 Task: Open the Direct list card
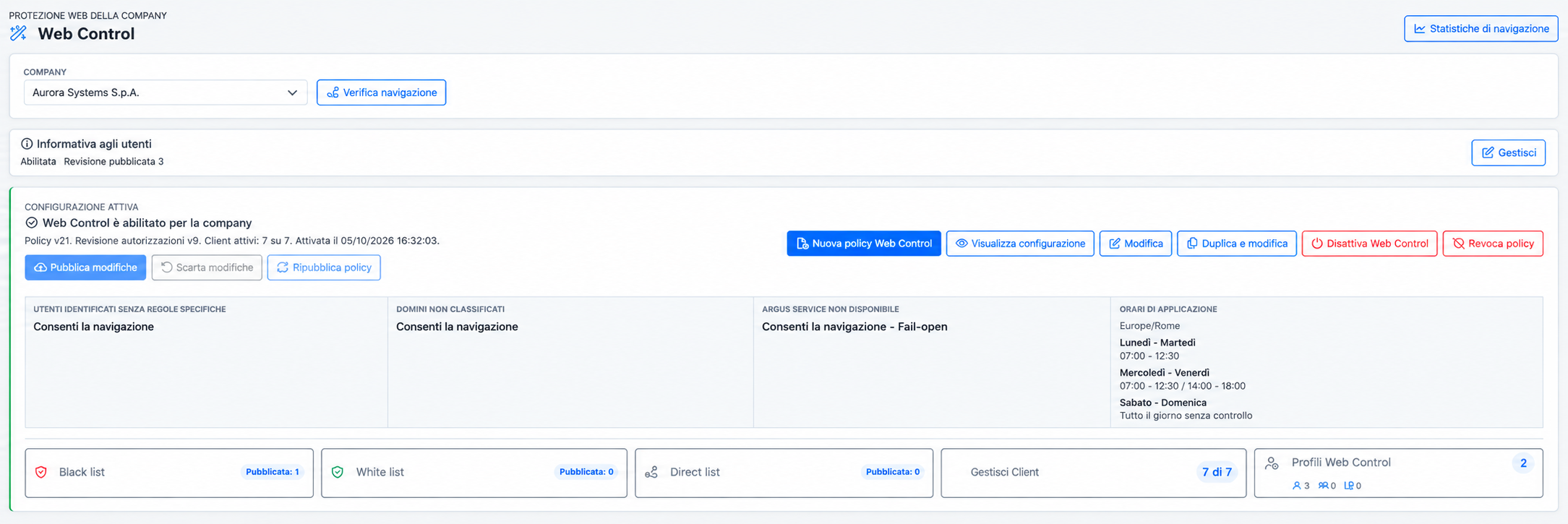784,473
